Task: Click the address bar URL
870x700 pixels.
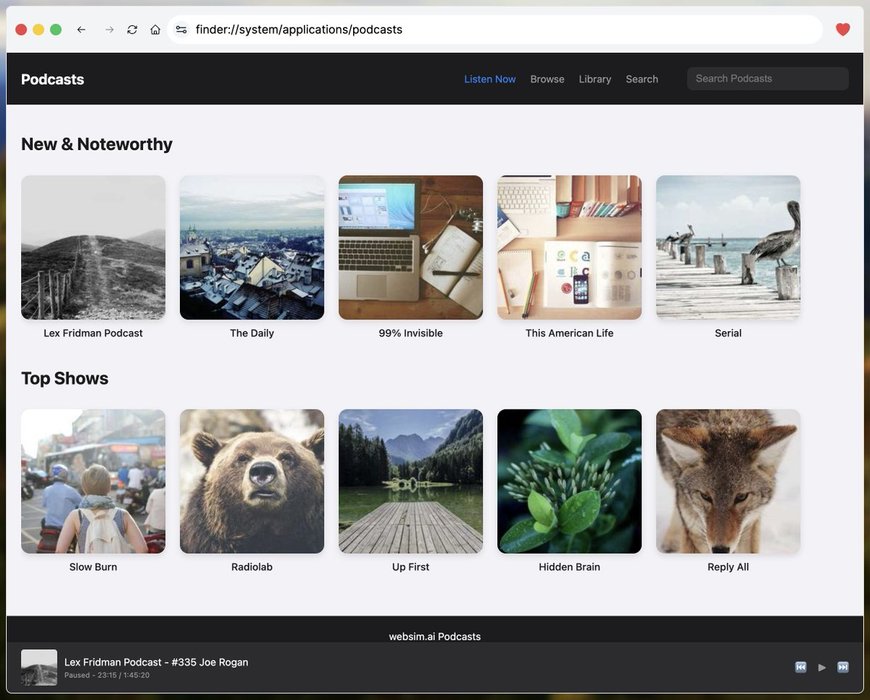Action: click(299, 29)
